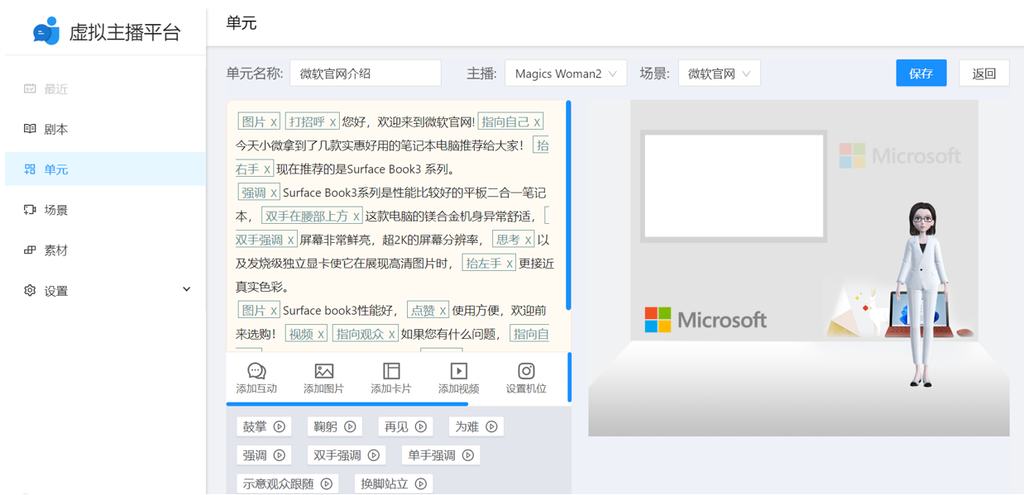Click the 设置 gear icon

pyautogui.click(x=29, y=290)
